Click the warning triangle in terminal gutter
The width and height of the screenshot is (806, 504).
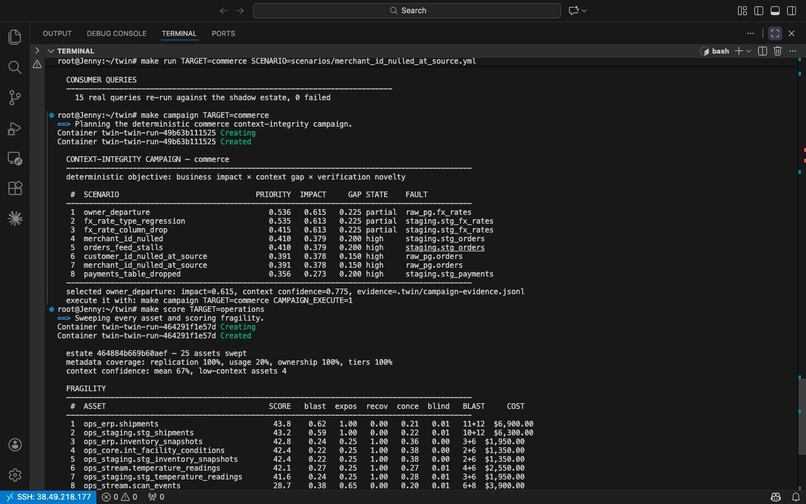[x=37, y=64]
